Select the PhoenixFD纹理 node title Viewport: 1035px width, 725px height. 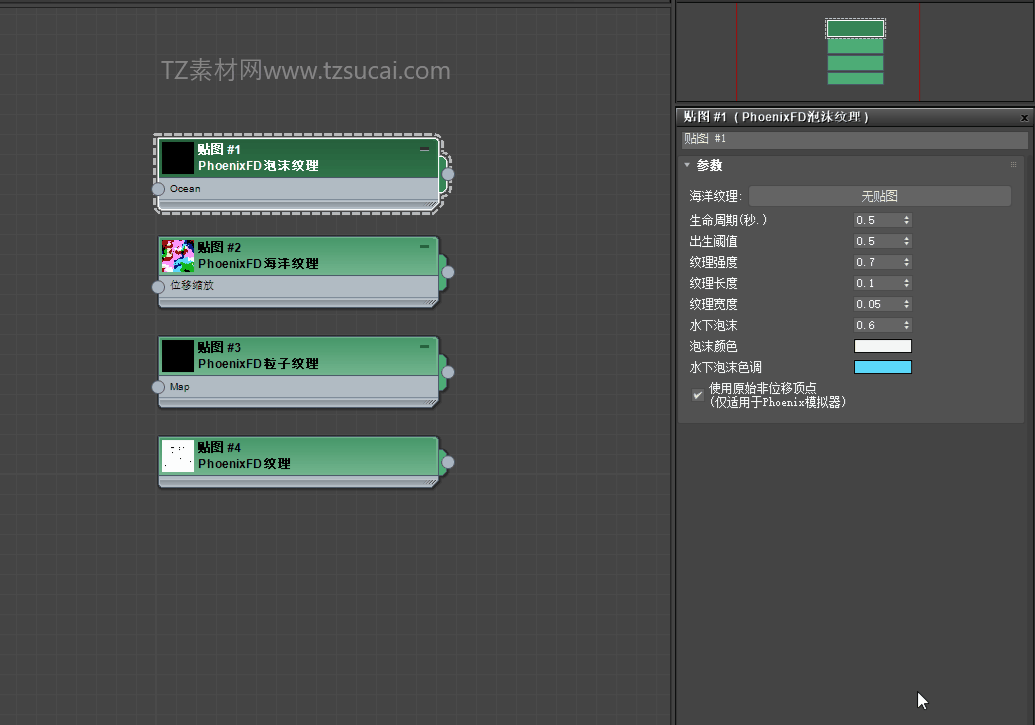pyautogui.click(x=244, y=464)
